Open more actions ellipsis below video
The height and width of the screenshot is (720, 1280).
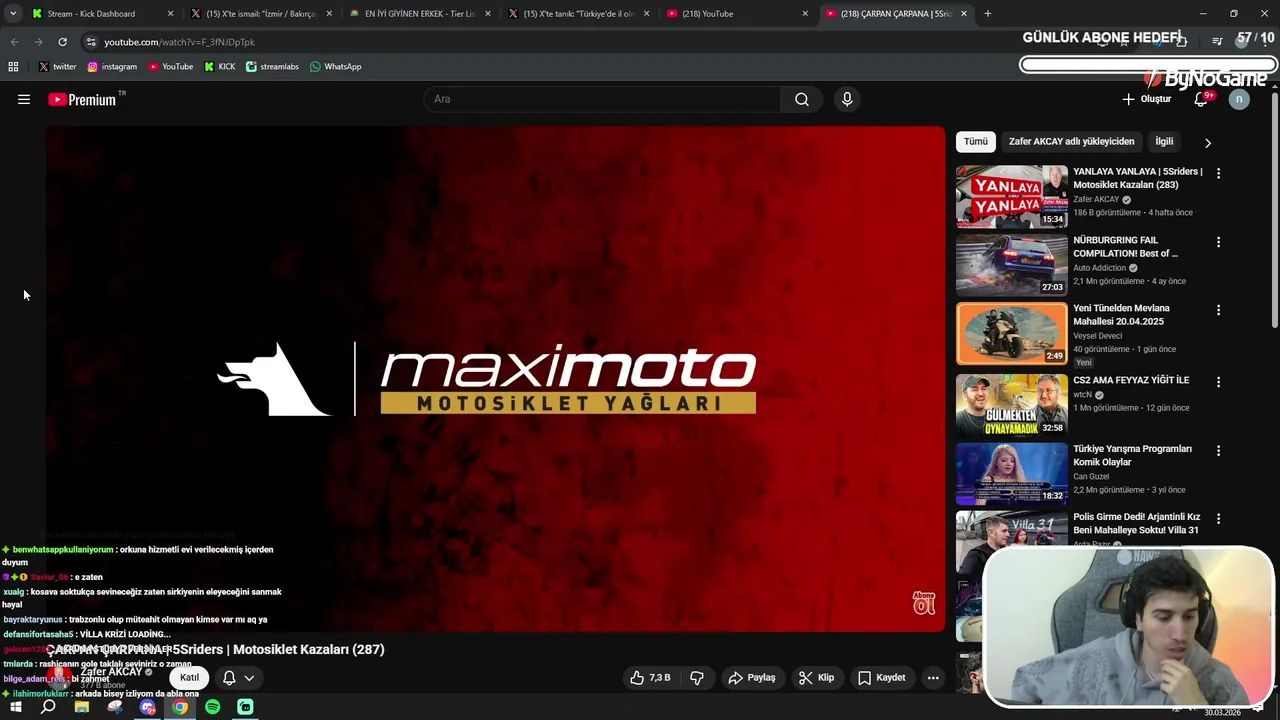(933, 678)
